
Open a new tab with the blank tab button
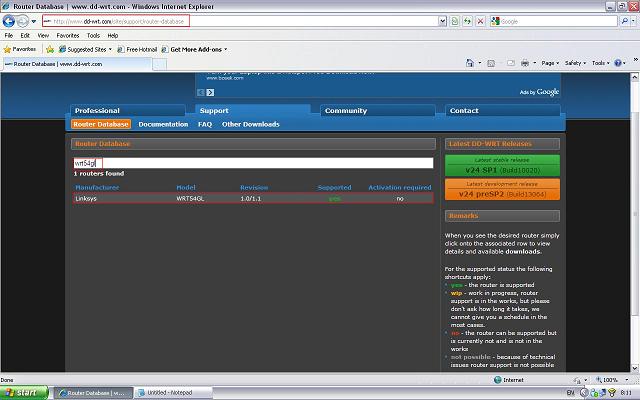pos(160,64)
